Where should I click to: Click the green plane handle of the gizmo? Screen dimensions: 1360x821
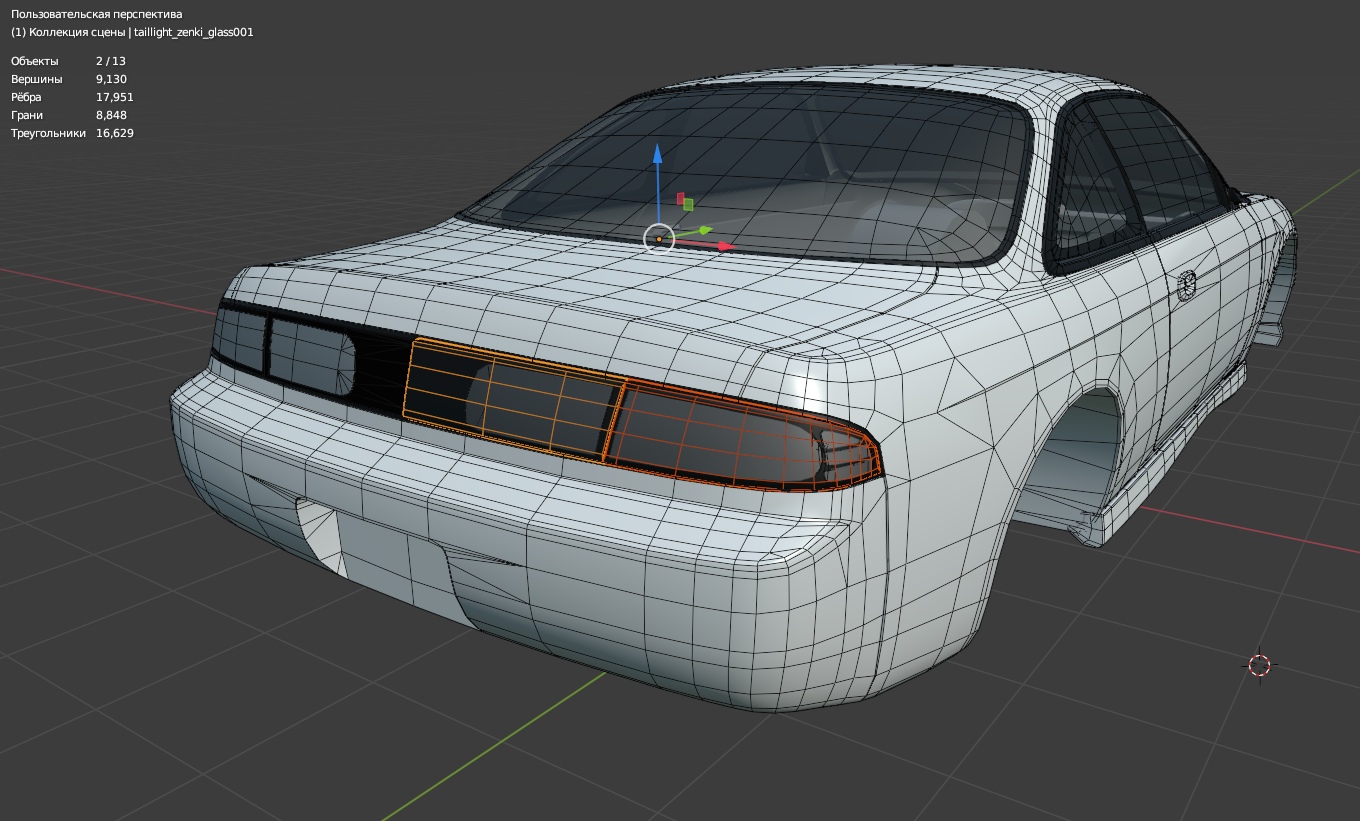tap(688, 205)
